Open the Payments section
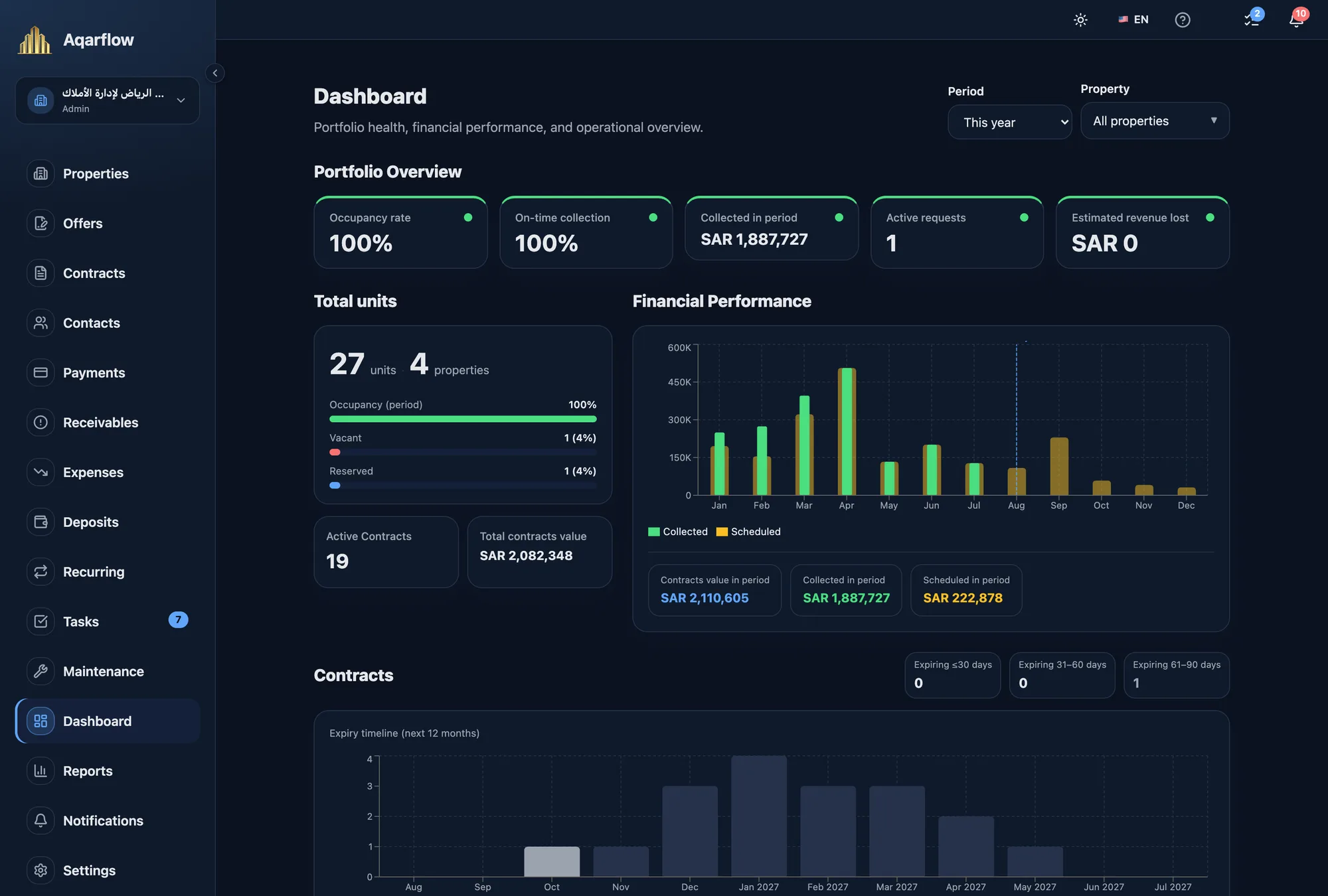 pyautogui.click(x=108, y=372)
